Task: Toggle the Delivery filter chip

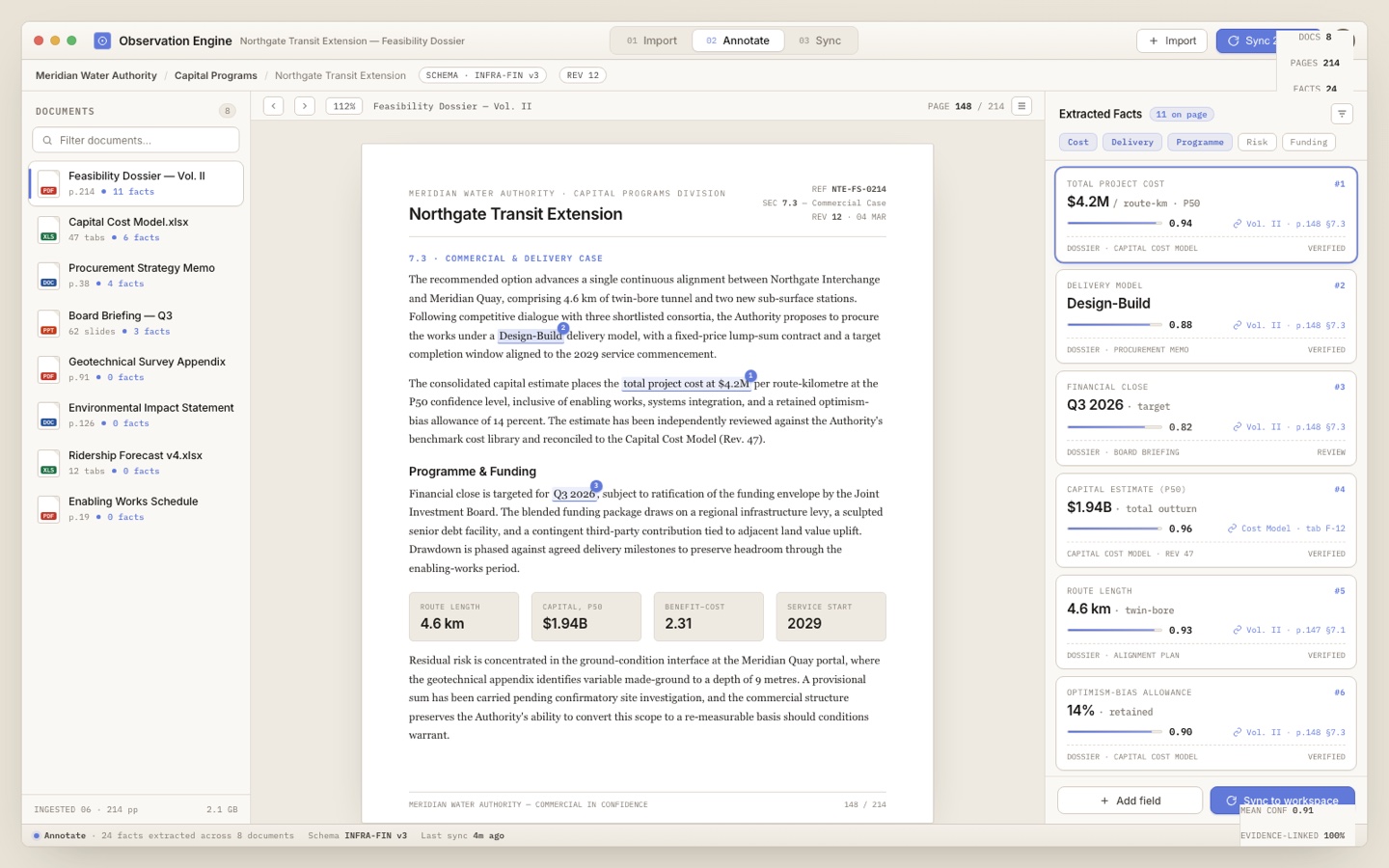Action: click(x=1131, y=143)
